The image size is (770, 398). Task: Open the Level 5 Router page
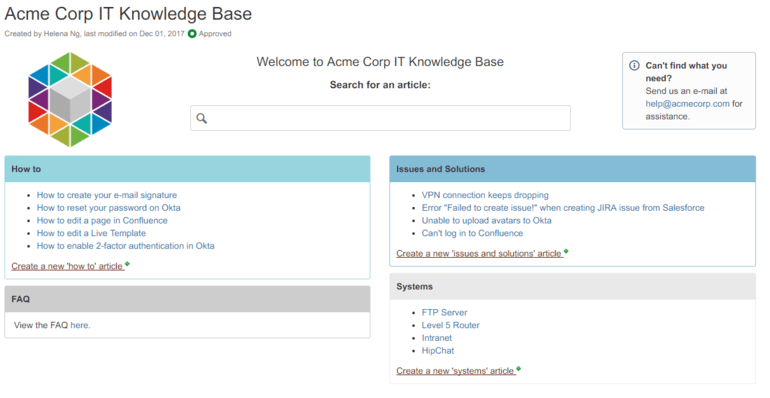tap(451, 325)
